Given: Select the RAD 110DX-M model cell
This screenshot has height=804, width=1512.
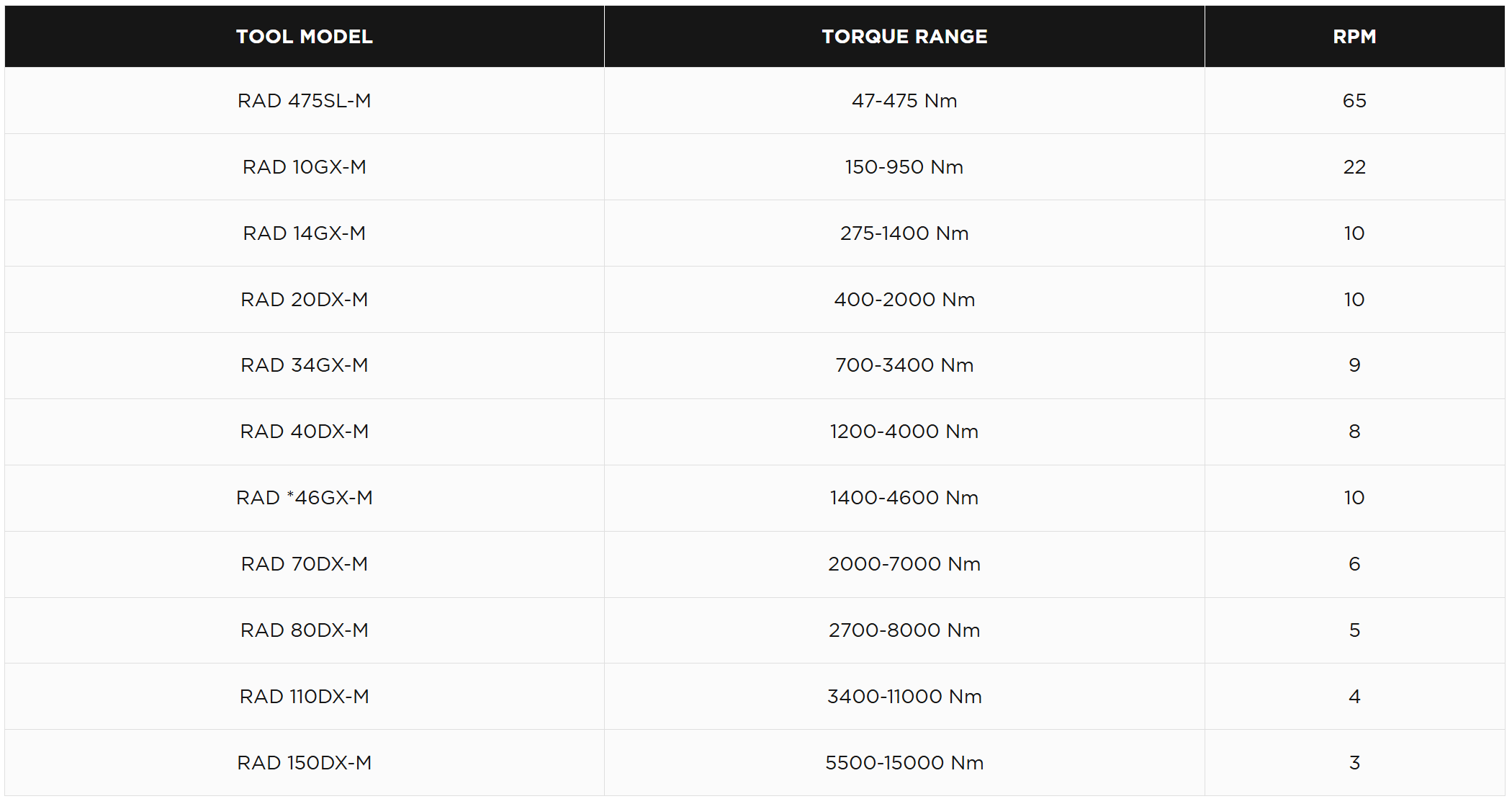Looking at the screenshot, I should click(305, 697).
